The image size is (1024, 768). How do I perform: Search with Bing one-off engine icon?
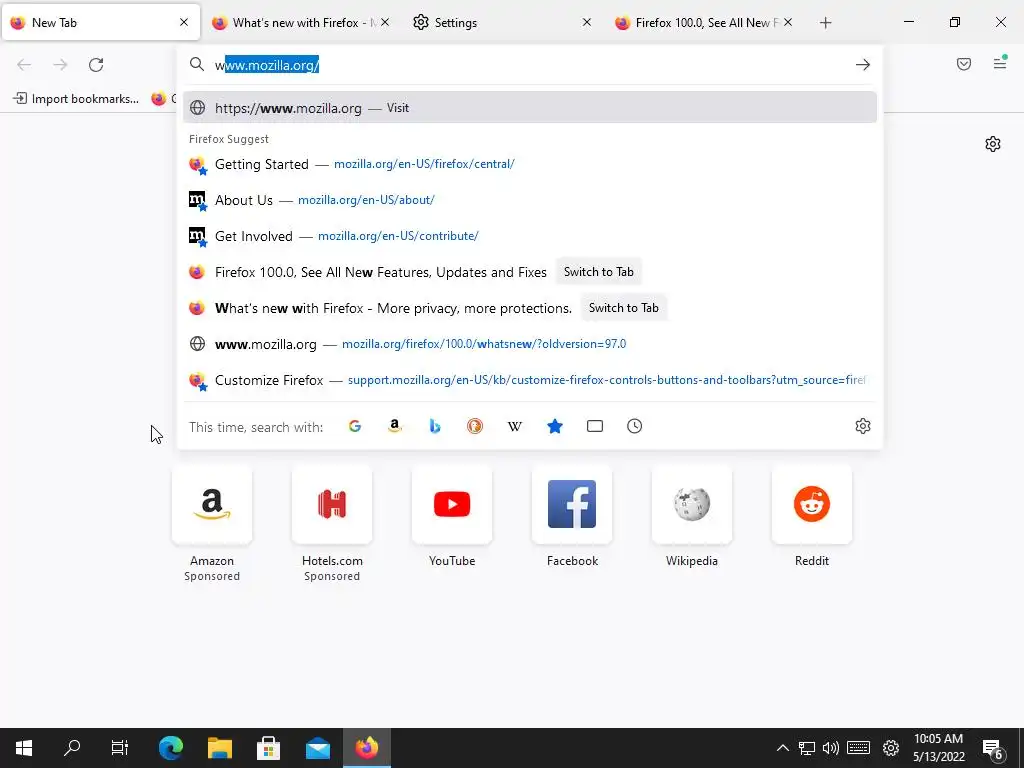point(435,426)
